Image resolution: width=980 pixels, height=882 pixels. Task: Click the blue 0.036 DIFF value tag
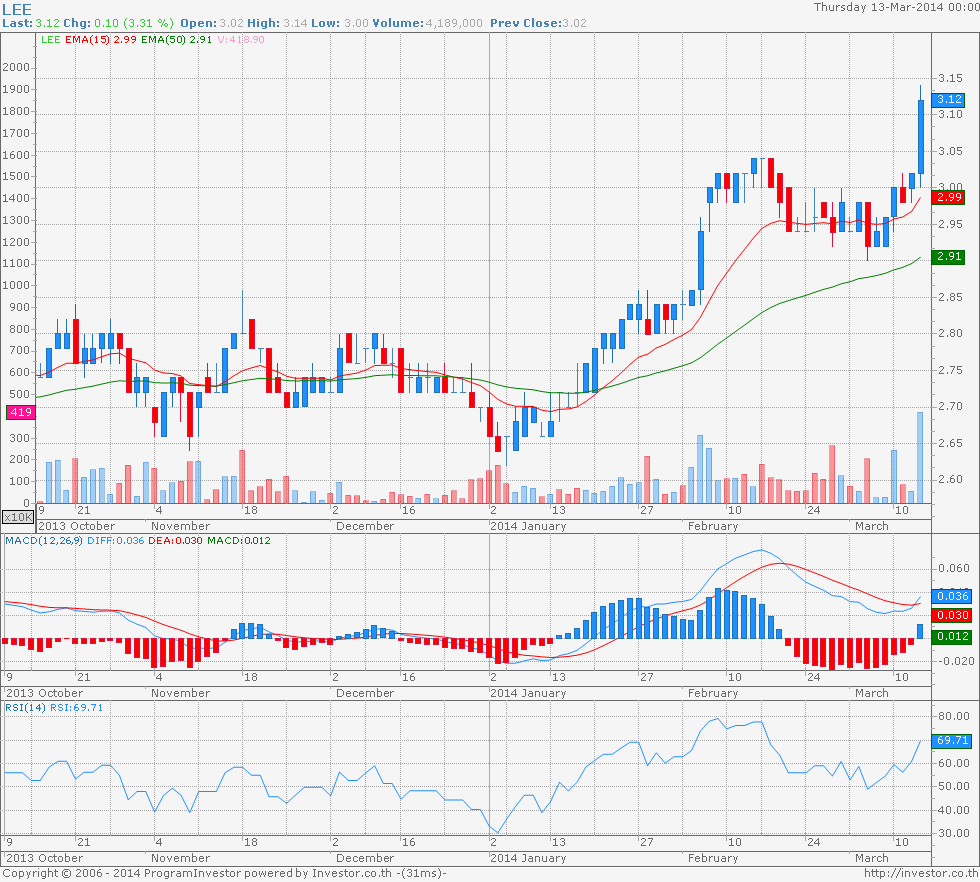(950, 596)
